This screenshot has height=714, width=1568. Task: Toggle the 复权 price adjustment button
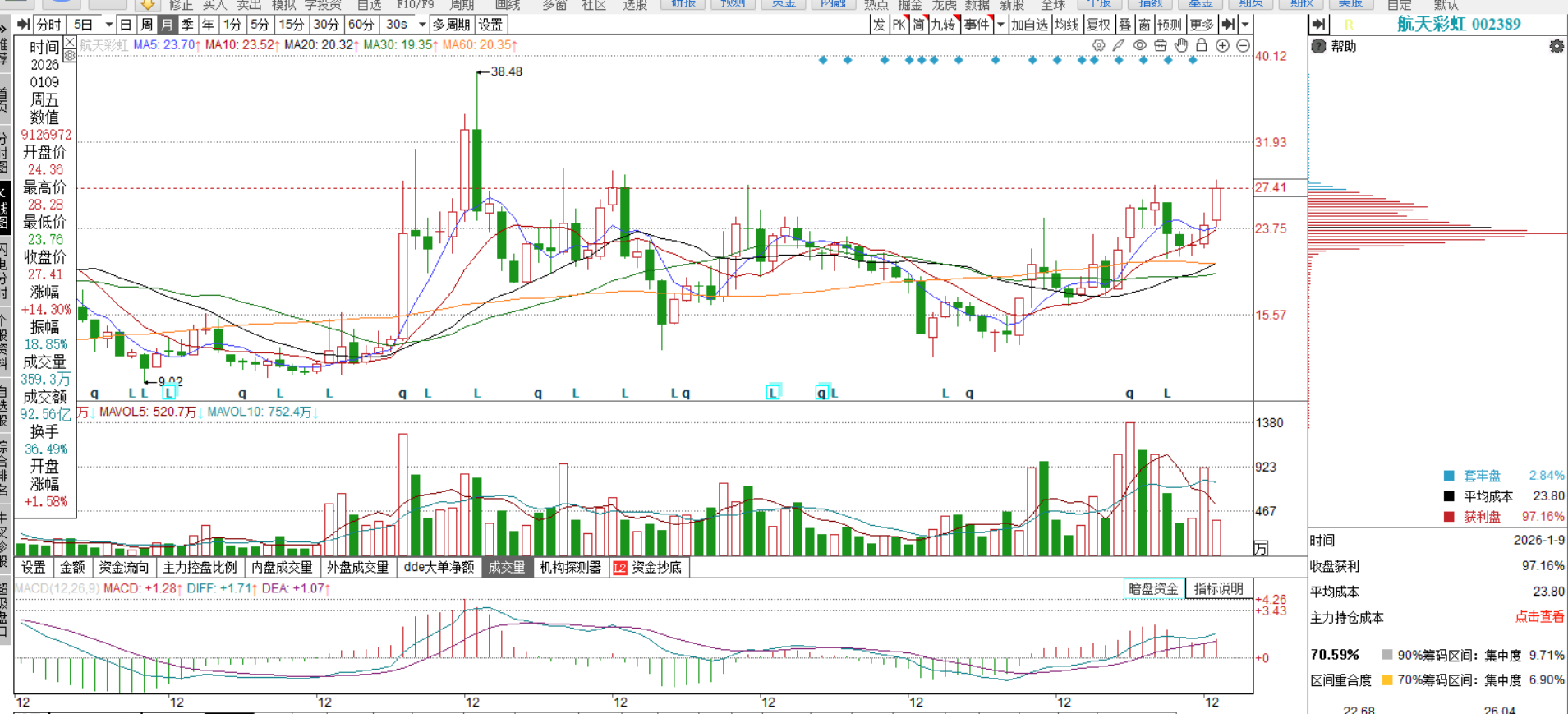click(1098, 25)
